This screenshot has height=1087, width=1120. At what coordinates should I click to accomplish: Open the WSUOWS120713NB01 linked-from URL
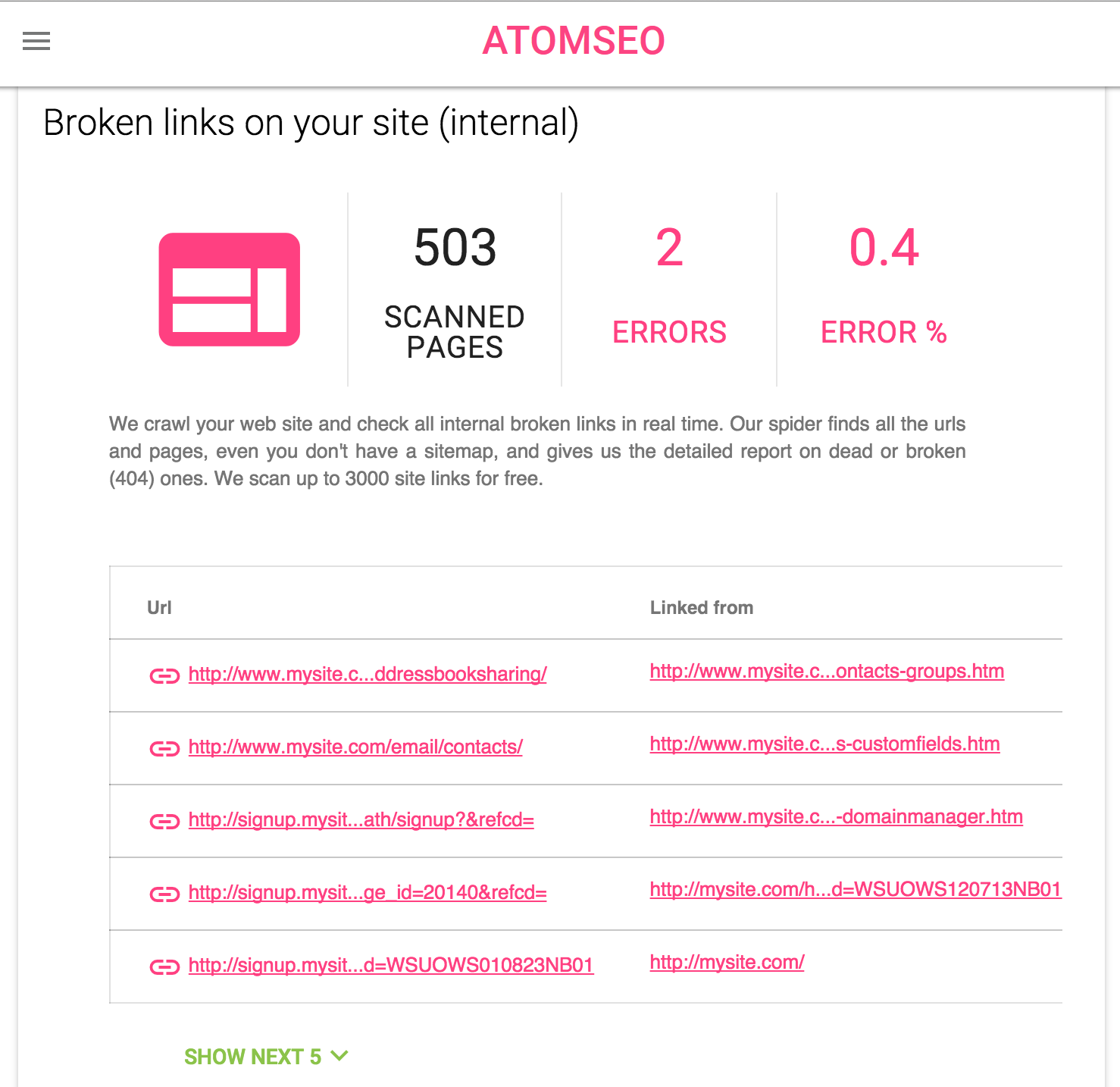(855, 890)
